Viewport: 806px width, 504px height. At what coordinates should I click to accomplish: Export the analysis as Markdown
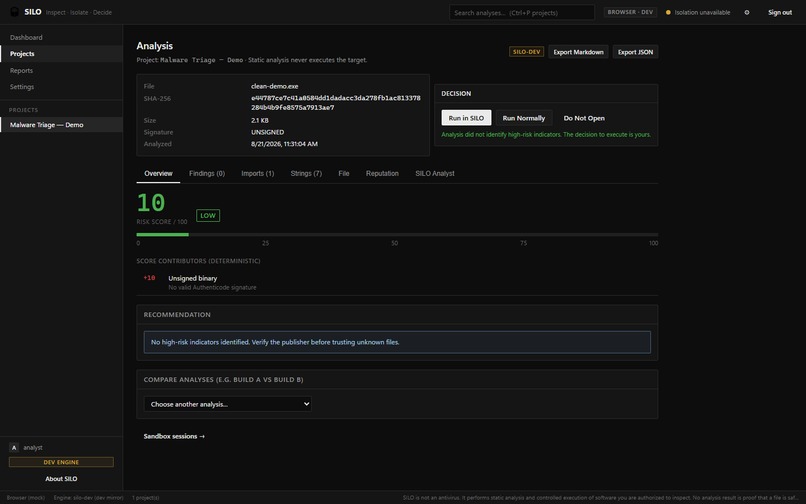(x=578, y=52)
